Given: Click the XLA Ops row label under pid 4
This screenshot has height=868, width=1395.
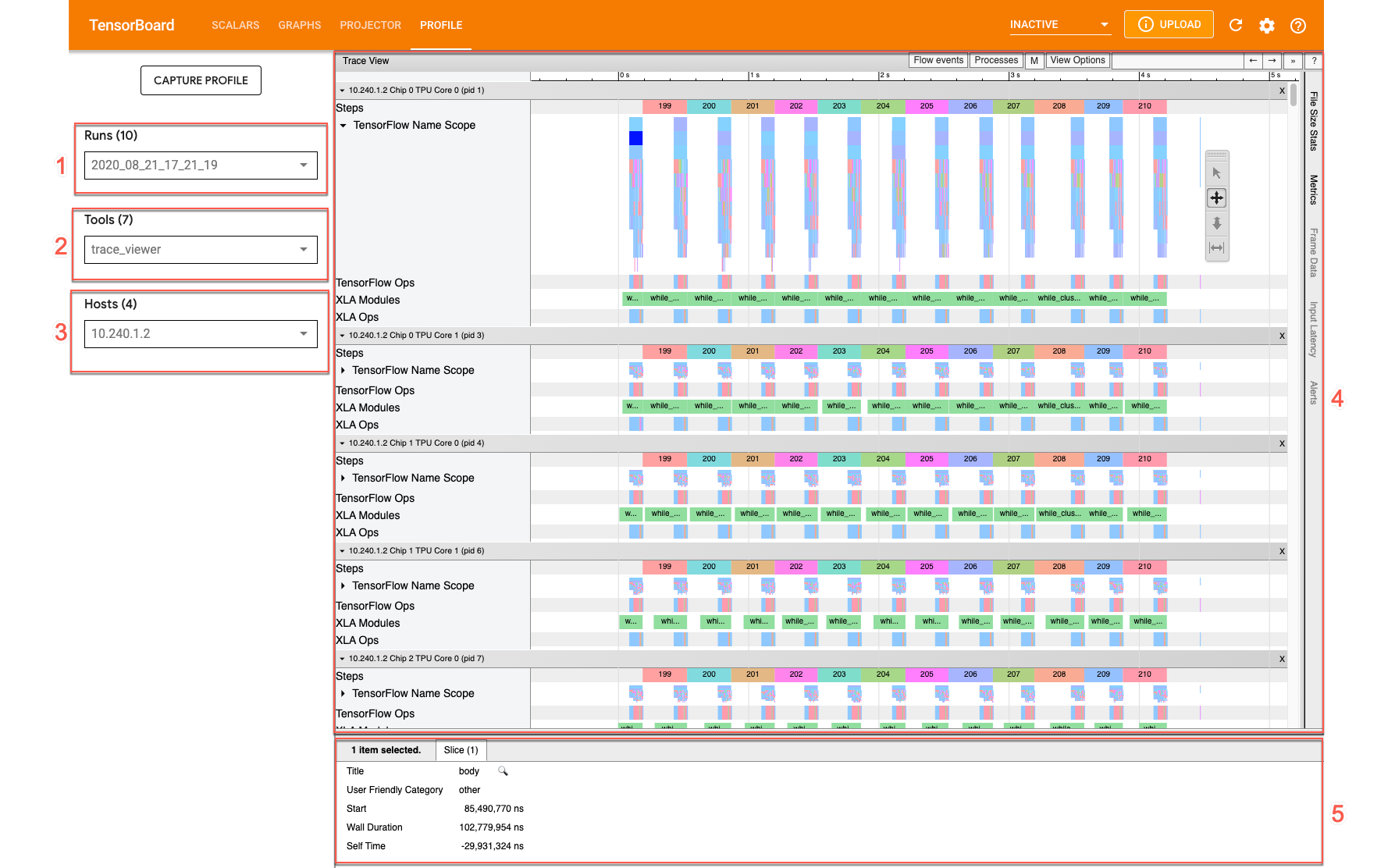Looking at the screenshot, I should (358, 532).
